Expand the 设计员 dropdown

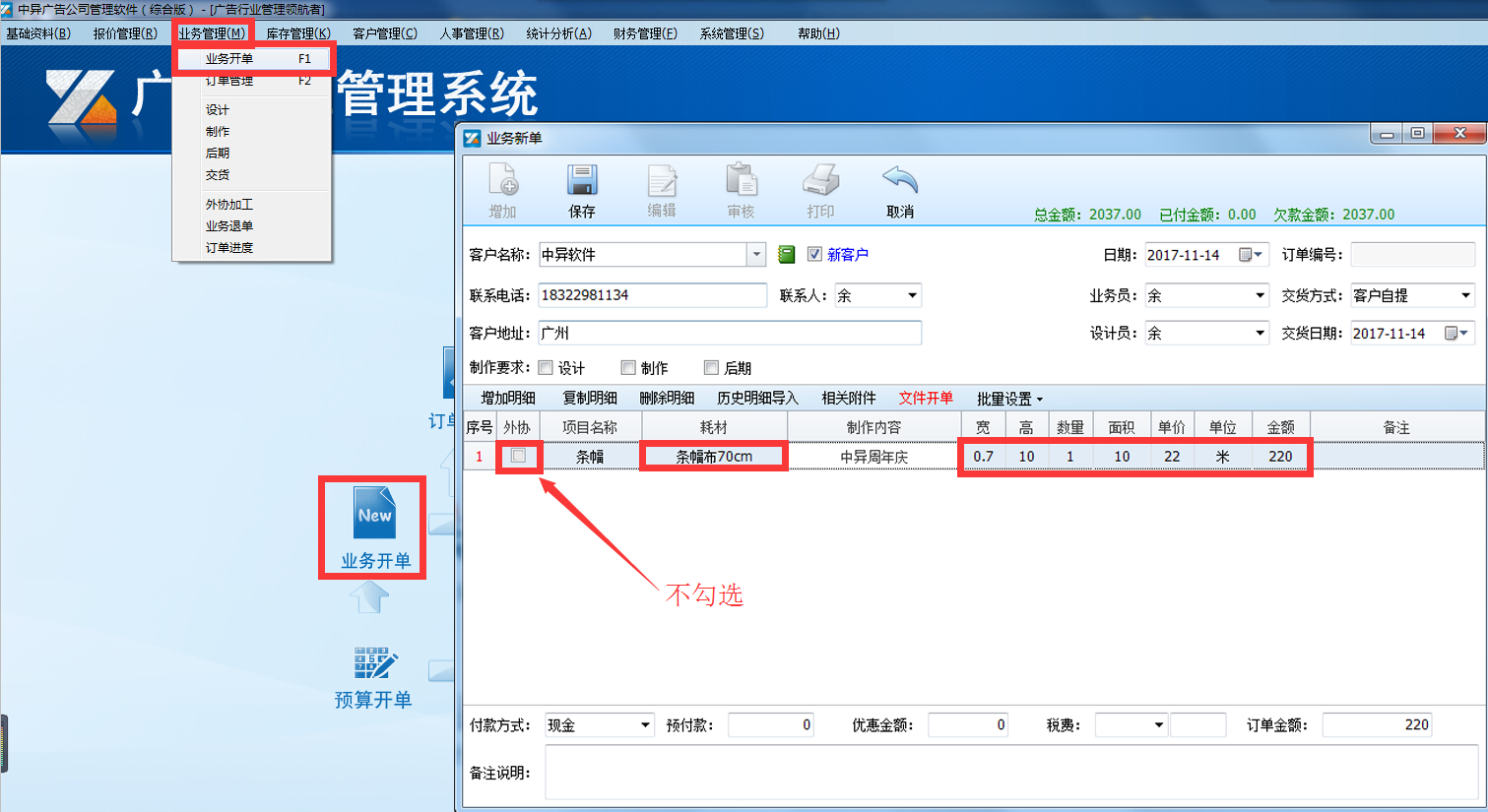[x=1260, y=334]
